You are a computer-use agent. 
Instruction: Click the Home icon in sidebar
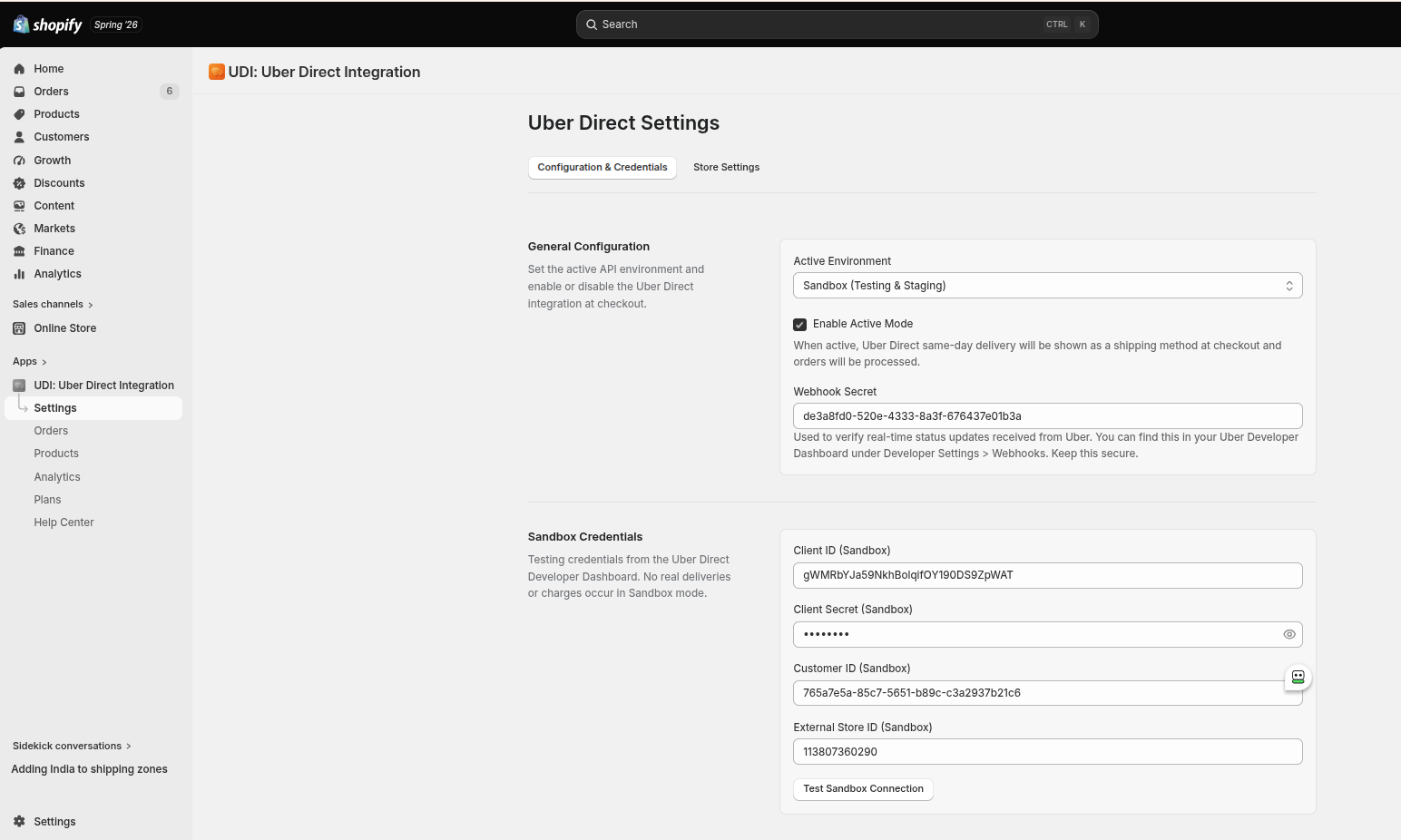(19, 69)
